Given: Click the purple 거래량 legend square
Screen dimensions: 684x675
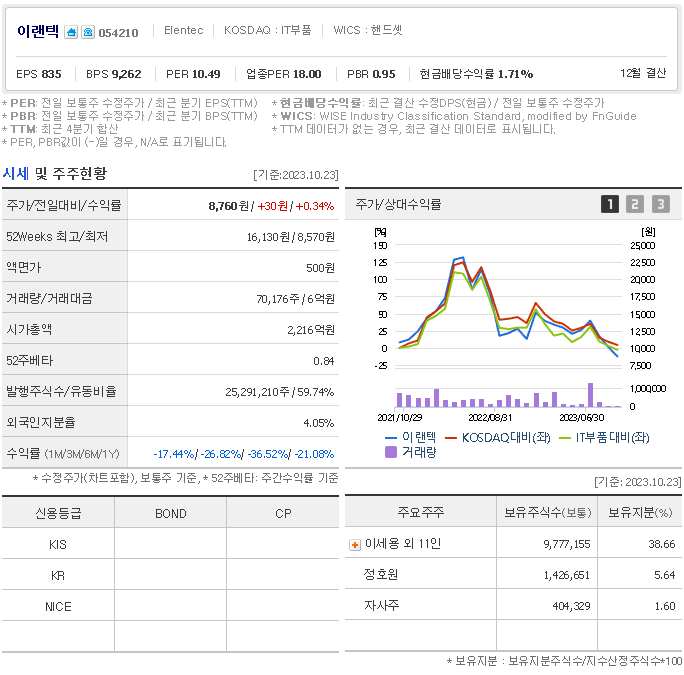Looking at the screenshot, I should pyautogui.click(x=391, y=452).
